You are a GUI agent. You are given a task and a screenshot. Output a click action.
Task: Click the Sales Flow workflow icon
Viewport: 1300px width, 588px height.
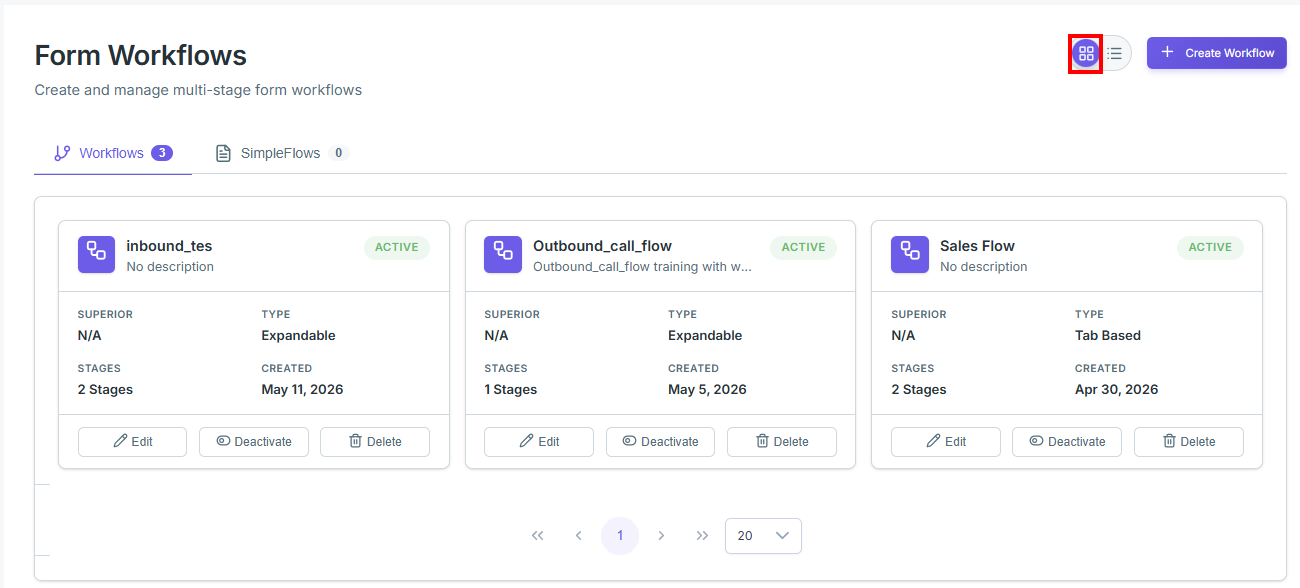[910, 254]
